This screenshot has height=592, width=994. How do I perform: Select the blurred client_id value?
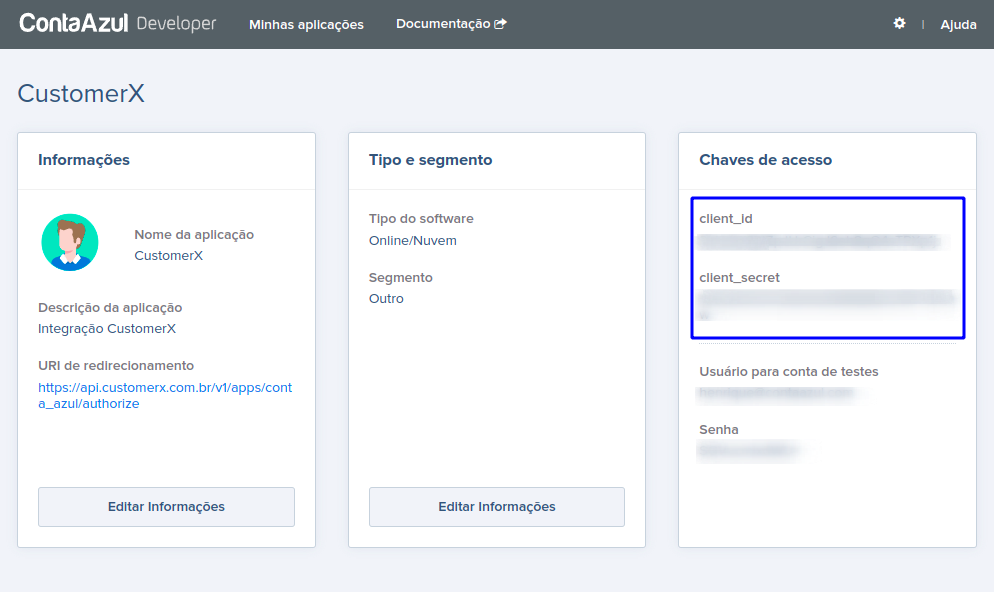pyautogui.click(x=822, y=241)
